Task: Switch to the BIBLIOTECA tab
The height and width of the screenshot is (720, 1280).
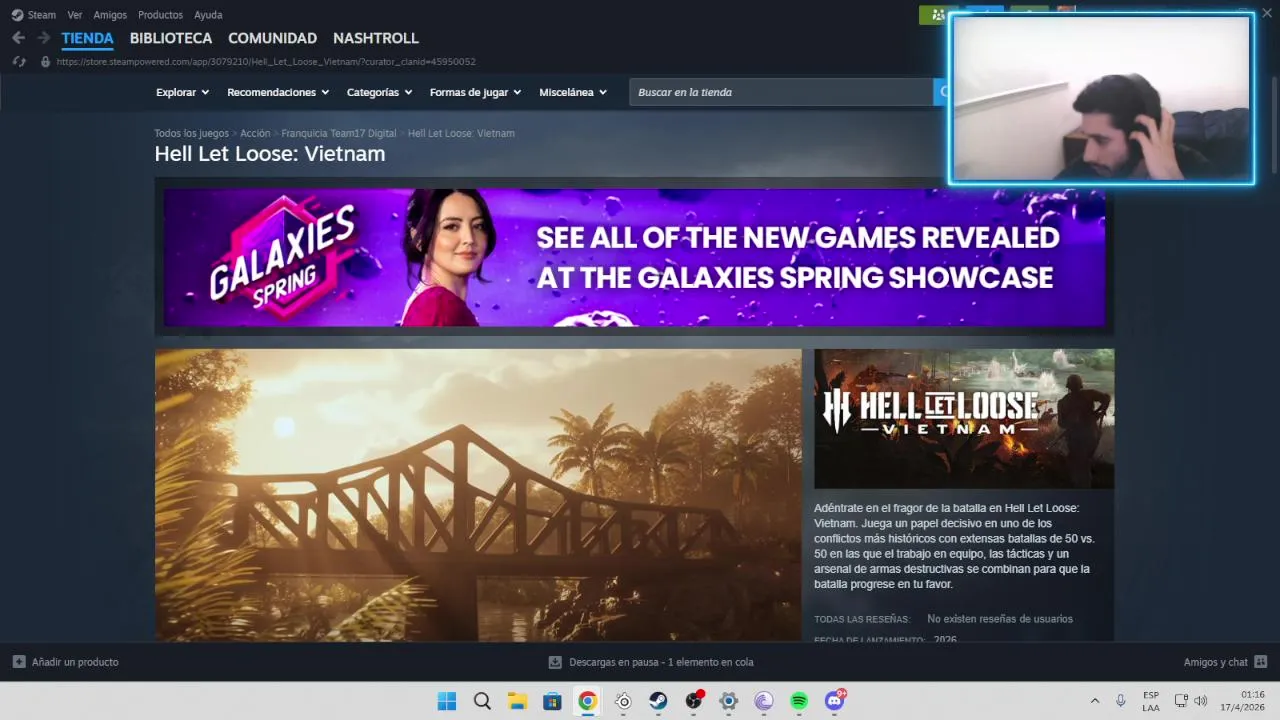Action: point(171,38)
